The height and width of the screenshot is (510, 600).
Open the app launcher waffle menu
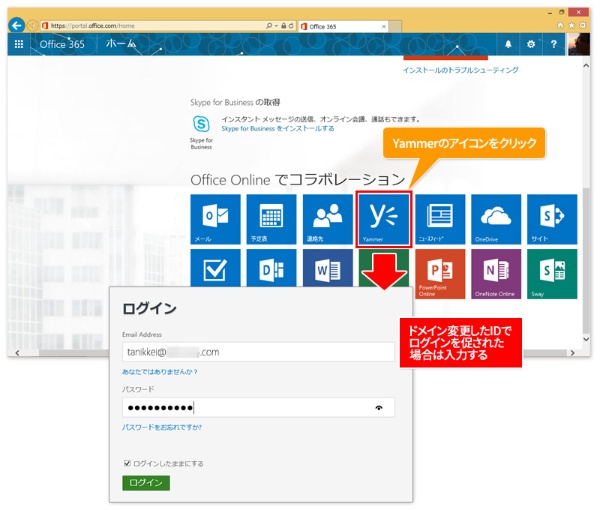(19, 44)
